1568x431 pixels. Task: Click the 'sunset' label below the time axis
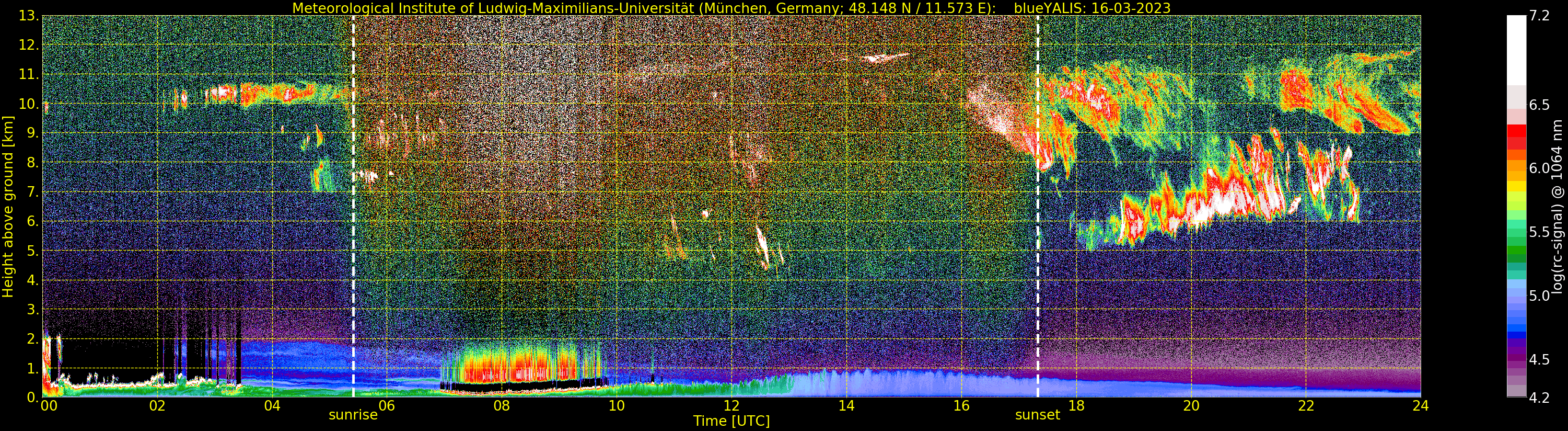pyautogui.click(x=1037, y=415)
